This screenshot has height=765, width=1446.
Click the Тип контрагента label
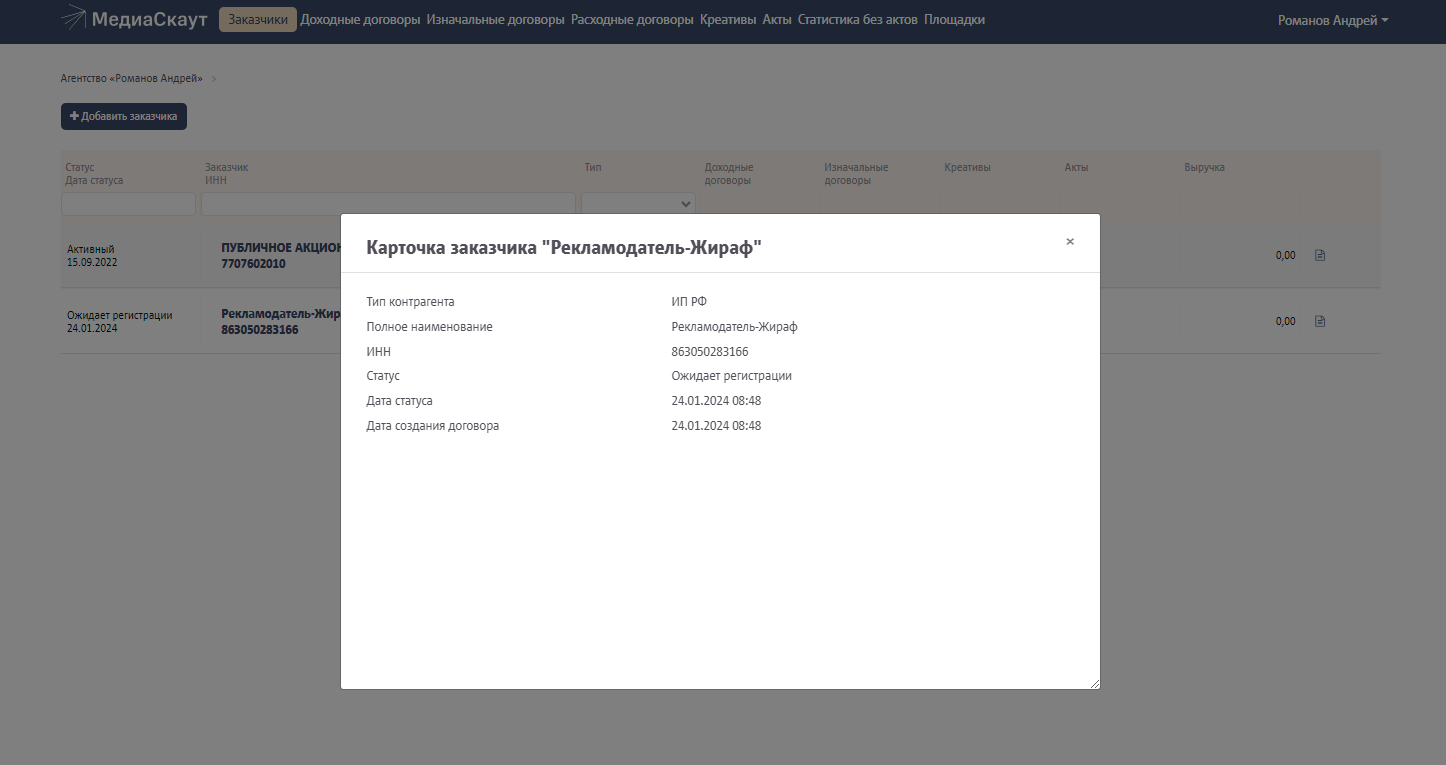pyautogui.click(x=411, y=302)
